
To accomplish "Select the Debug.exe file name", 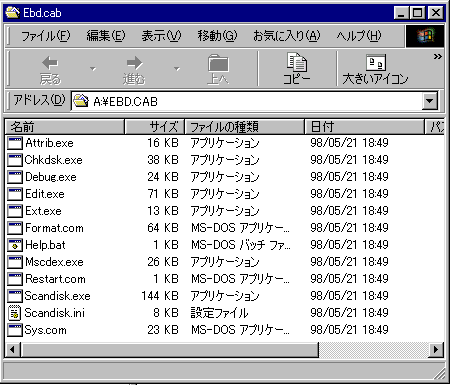I will pyautogui.click(x=51, y=177).
